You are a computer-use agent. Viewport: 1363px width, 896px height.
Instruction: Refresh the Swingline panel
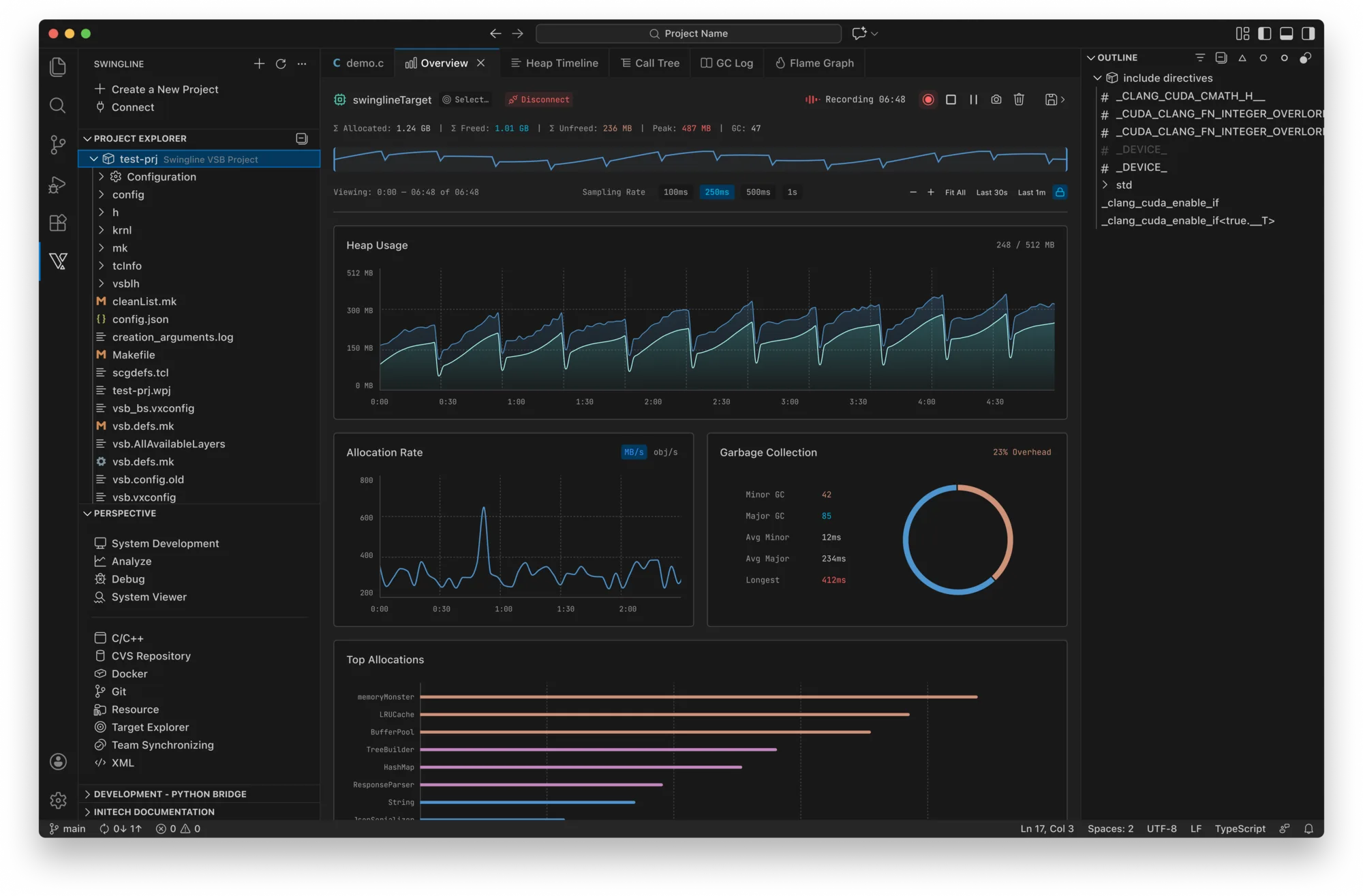281,63
